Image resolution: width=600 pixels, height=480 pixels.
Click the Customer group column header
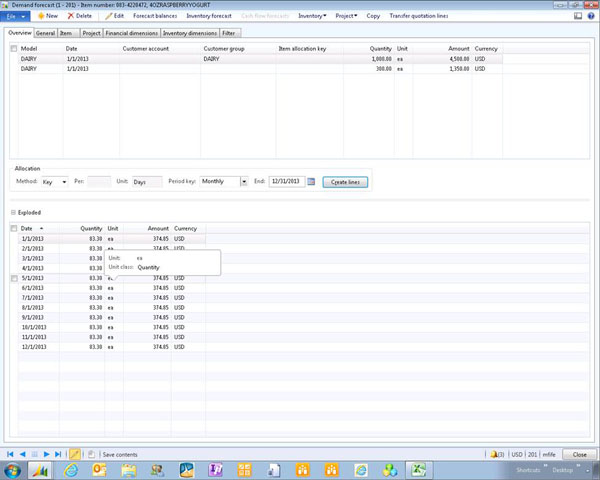pyautogui.click(x=224, y=49)
